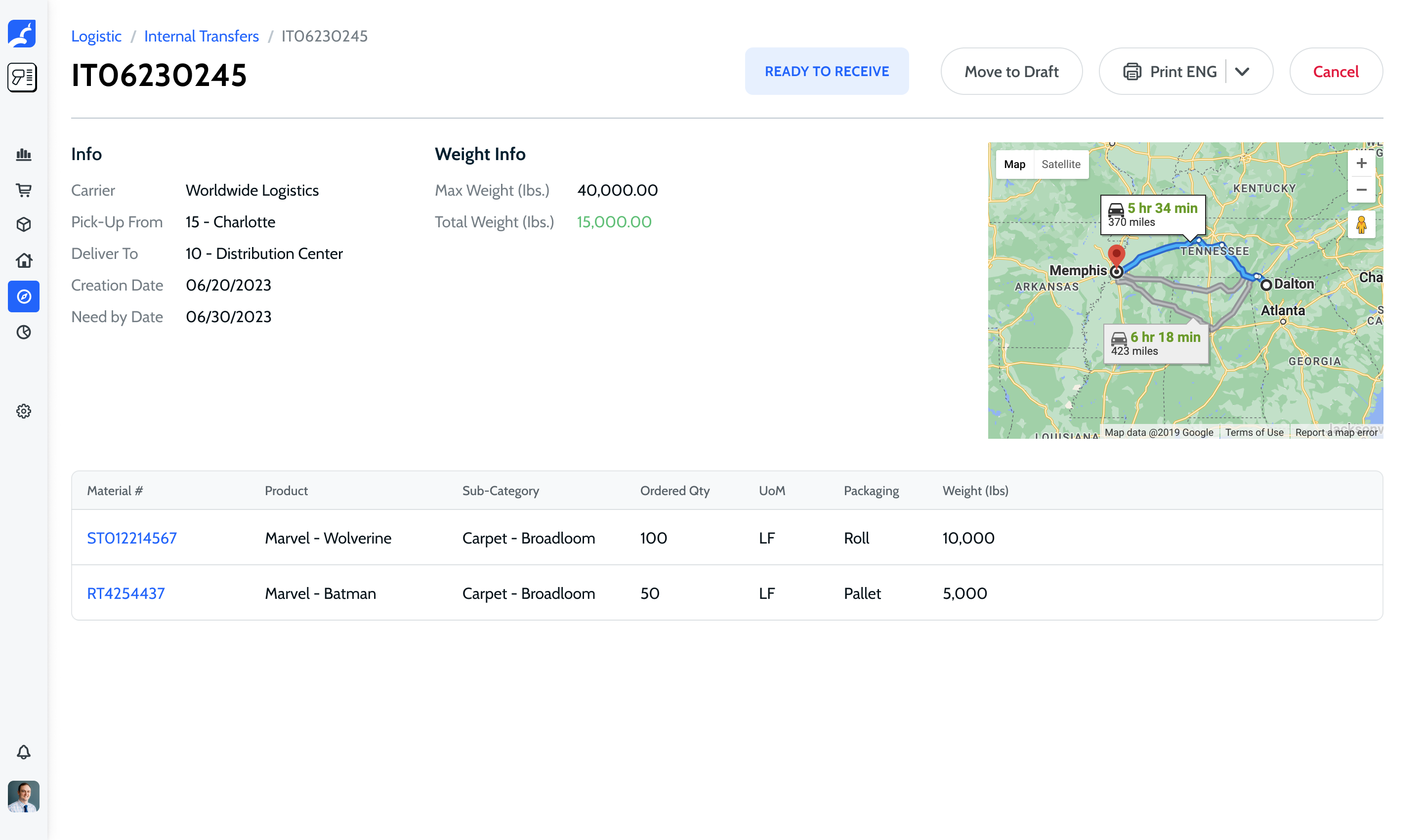Screen dimensions: 1423x840
Task: Open the settings gear in sidebar
Action: coord(24,411)
